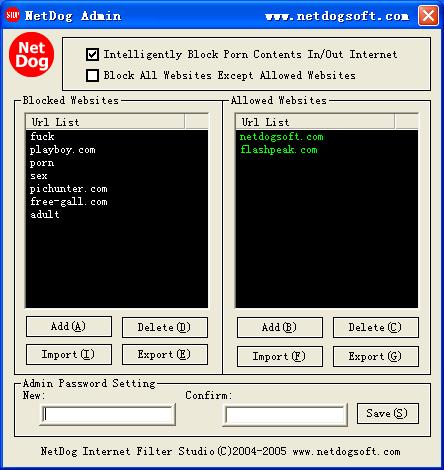Select flashpeak.com in the allowed list
The height and width of the screenshot is (470, 444).
pyautogui.click(x=279, y=150)
